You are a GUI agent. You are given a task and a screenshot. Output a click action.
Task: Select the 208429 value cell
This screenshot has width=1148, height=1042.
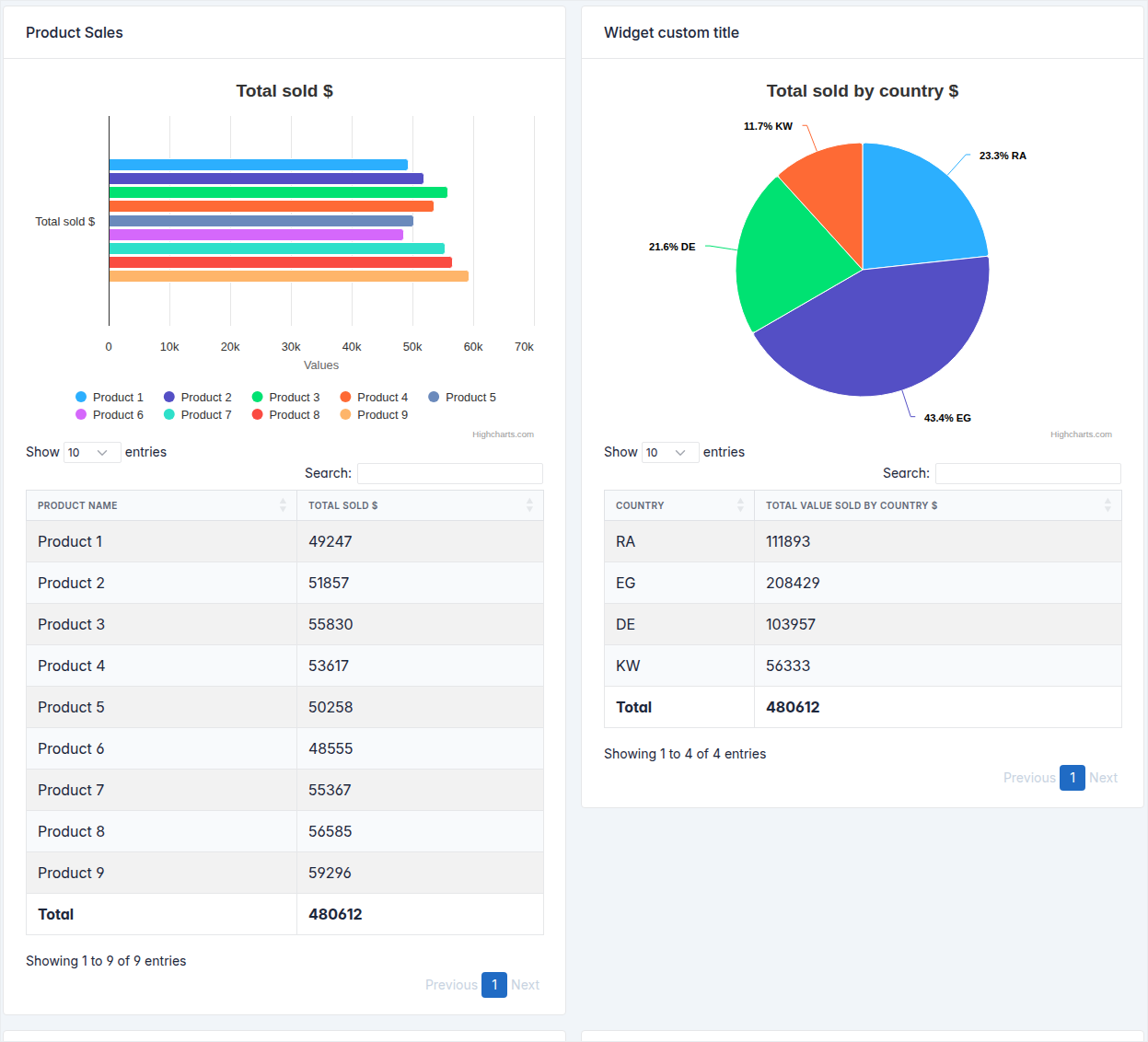938,583
